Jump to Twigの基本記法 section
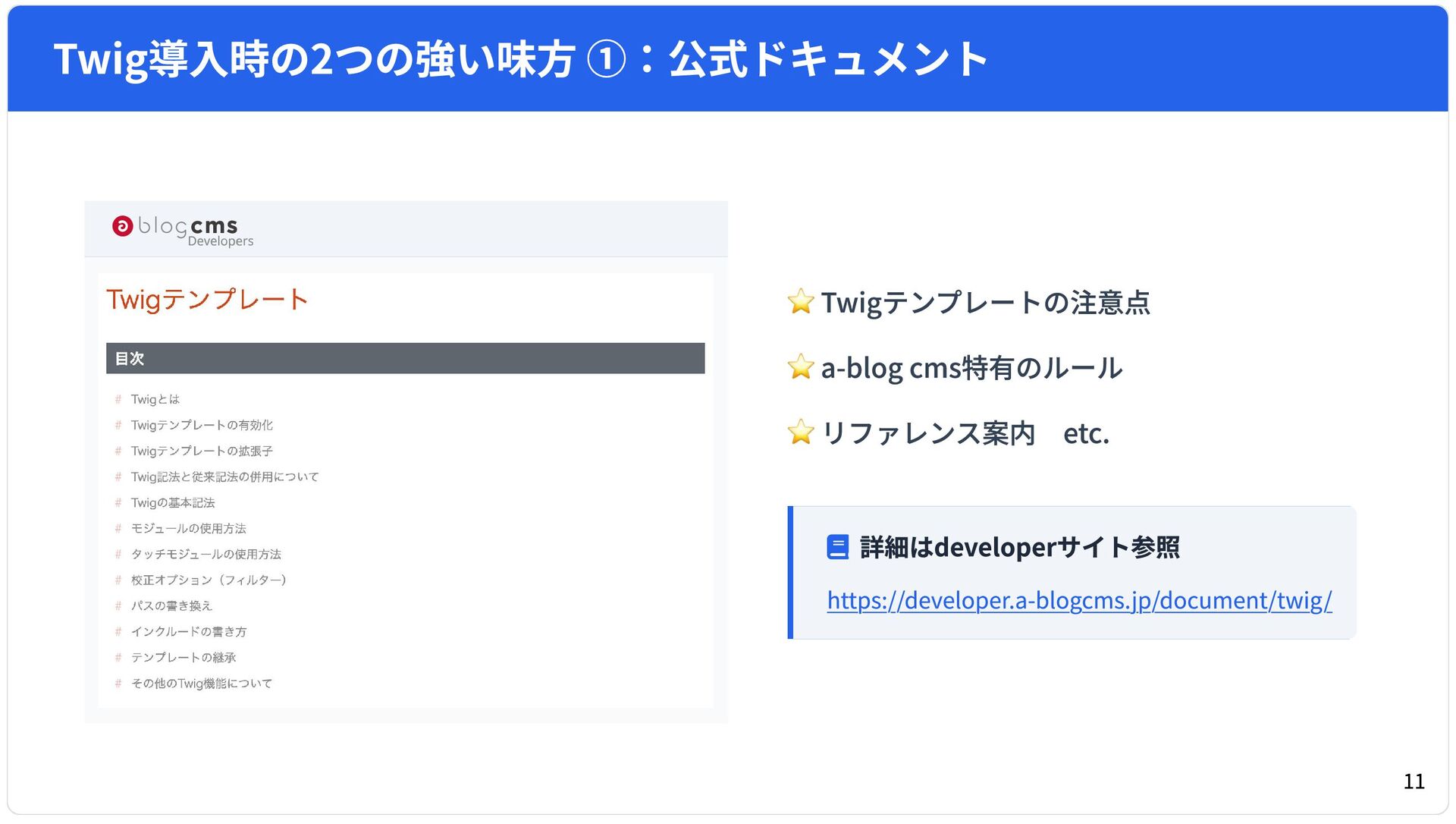 pyautogui.click(x=173, y=502)
